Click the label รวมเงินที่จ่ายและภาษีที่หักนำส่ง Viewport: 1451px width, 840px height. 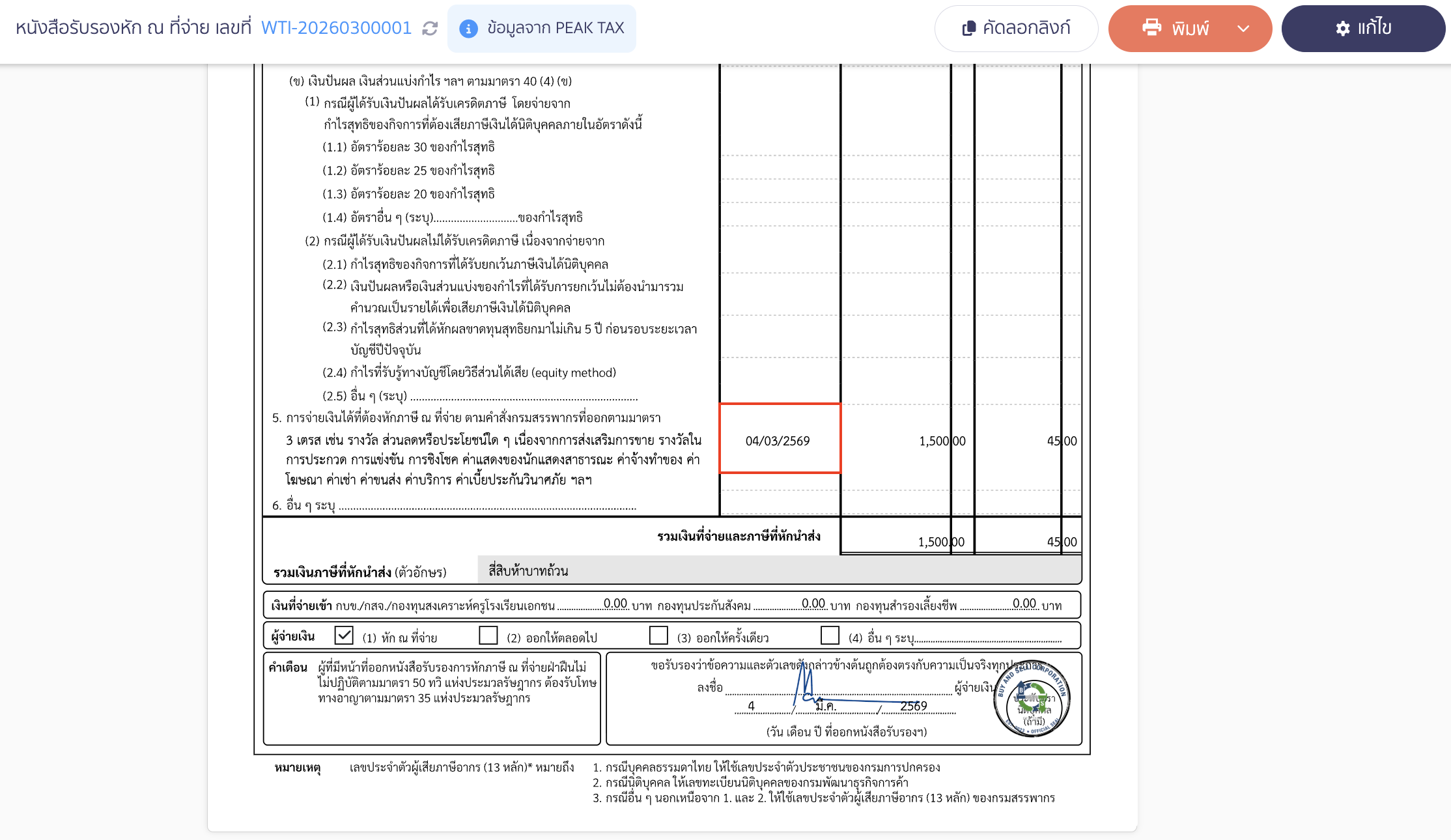(x=739, y=537)
